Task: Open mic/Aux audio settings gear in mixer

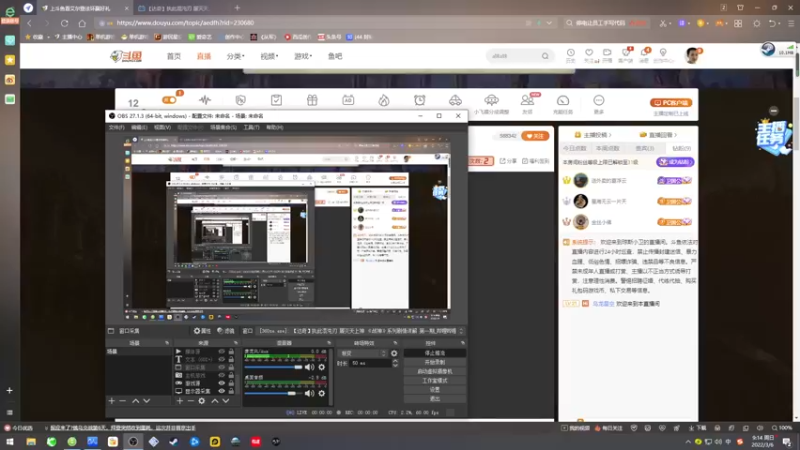Action: [x=321, y=367]
